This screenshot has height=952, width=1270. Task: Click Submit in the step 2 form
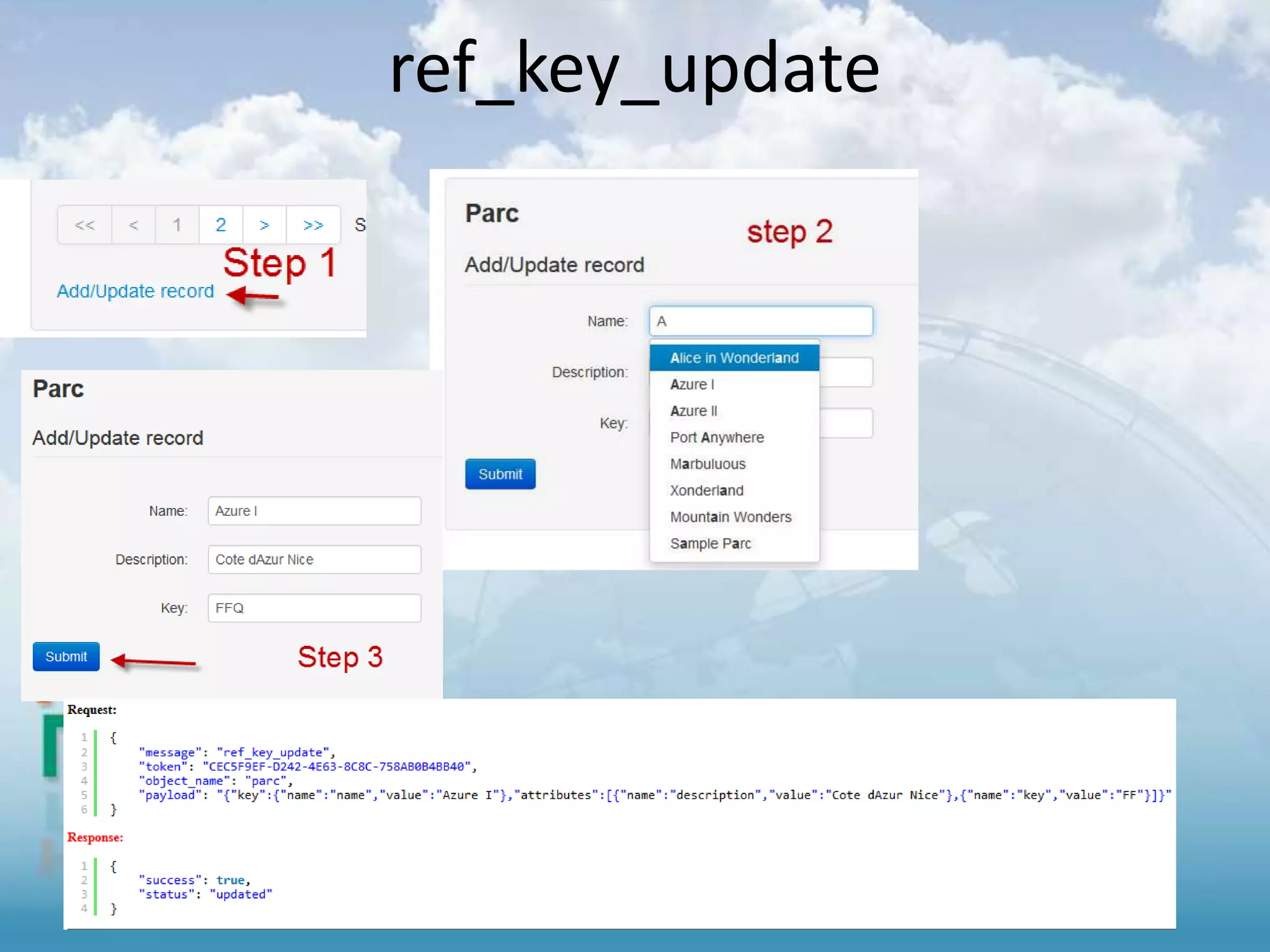click(x=500, y=474)
